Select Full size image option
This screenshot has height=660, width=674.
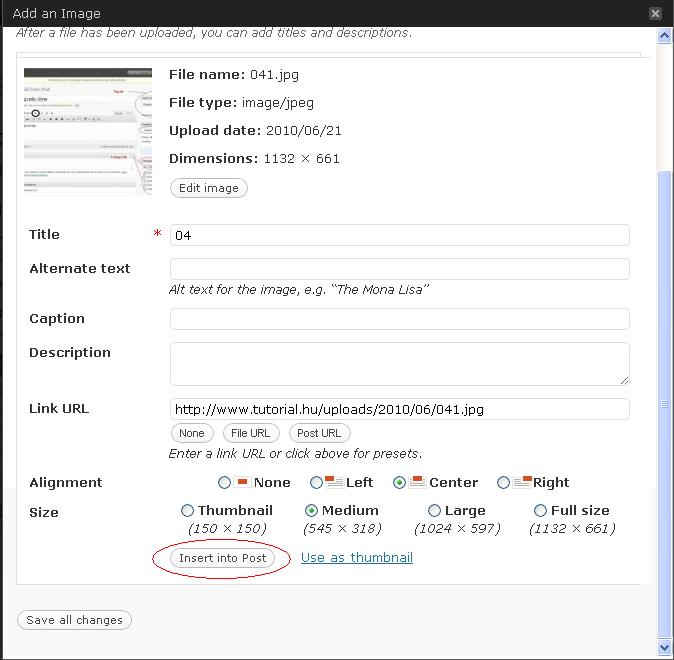pyautogui.click(x=540, y=511)
